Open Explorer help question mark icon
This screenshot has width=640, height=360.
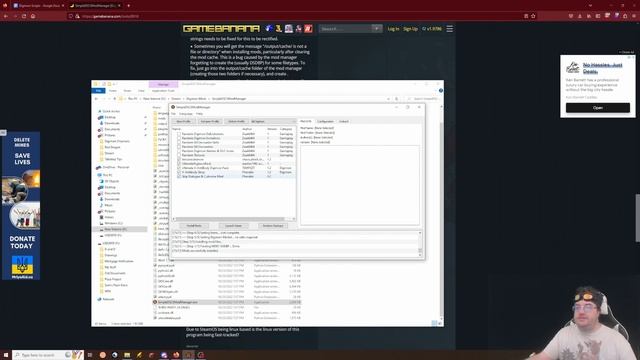click(x=441, y=91)
